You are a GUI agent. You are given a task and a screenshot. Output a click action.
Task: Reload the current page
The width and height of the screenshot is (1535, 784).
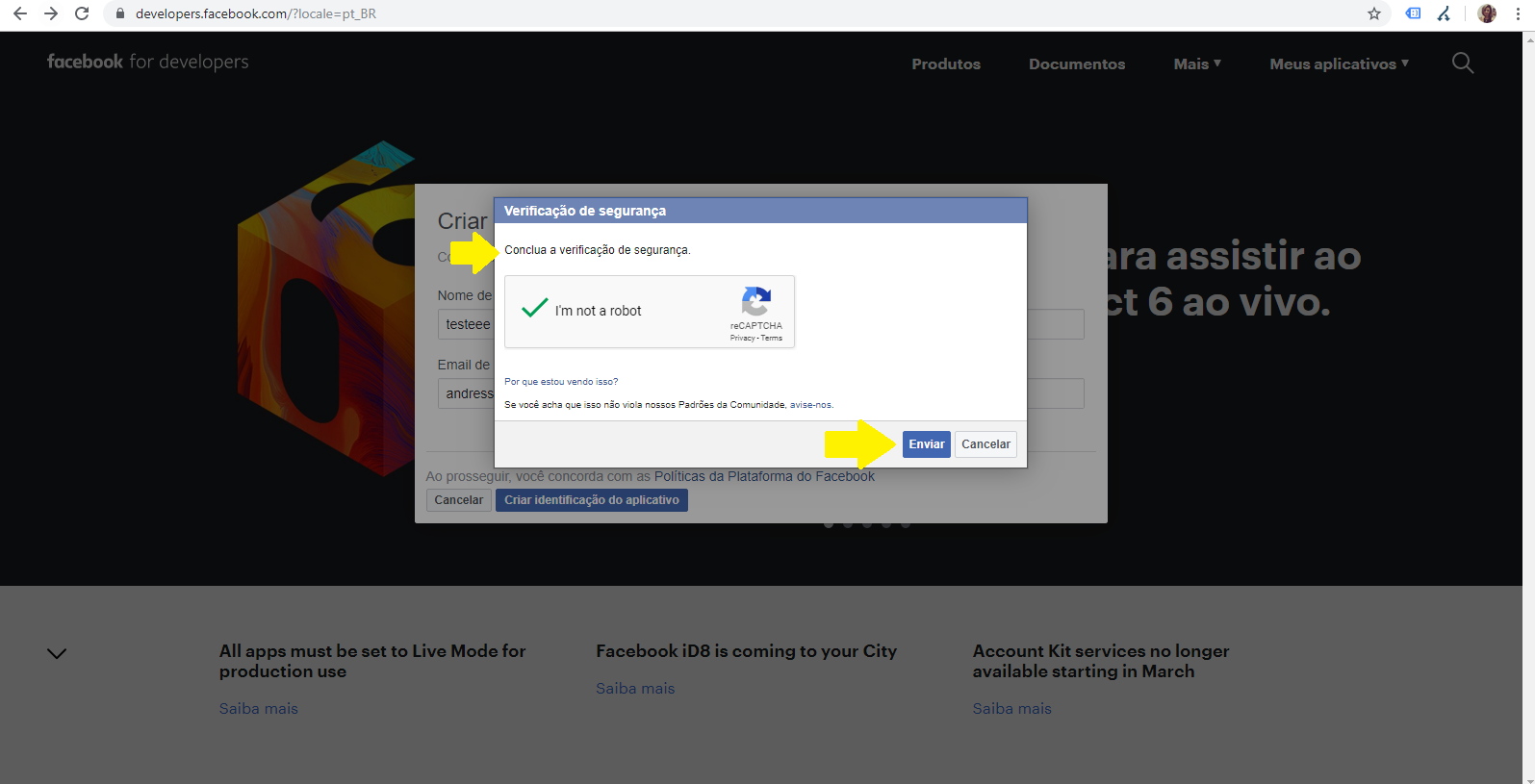[82, 13]
